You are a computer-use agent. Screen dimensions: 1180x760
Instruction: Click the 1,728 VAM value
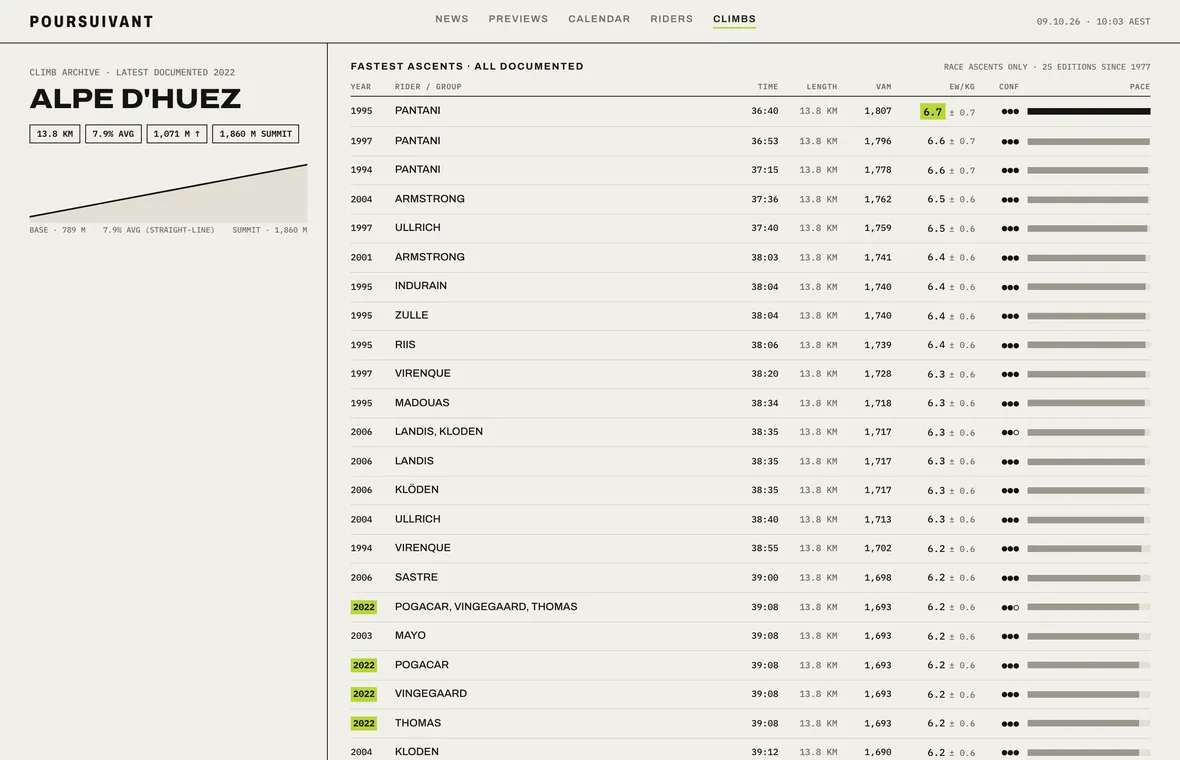pyautogui.click(x=877, y=374)
